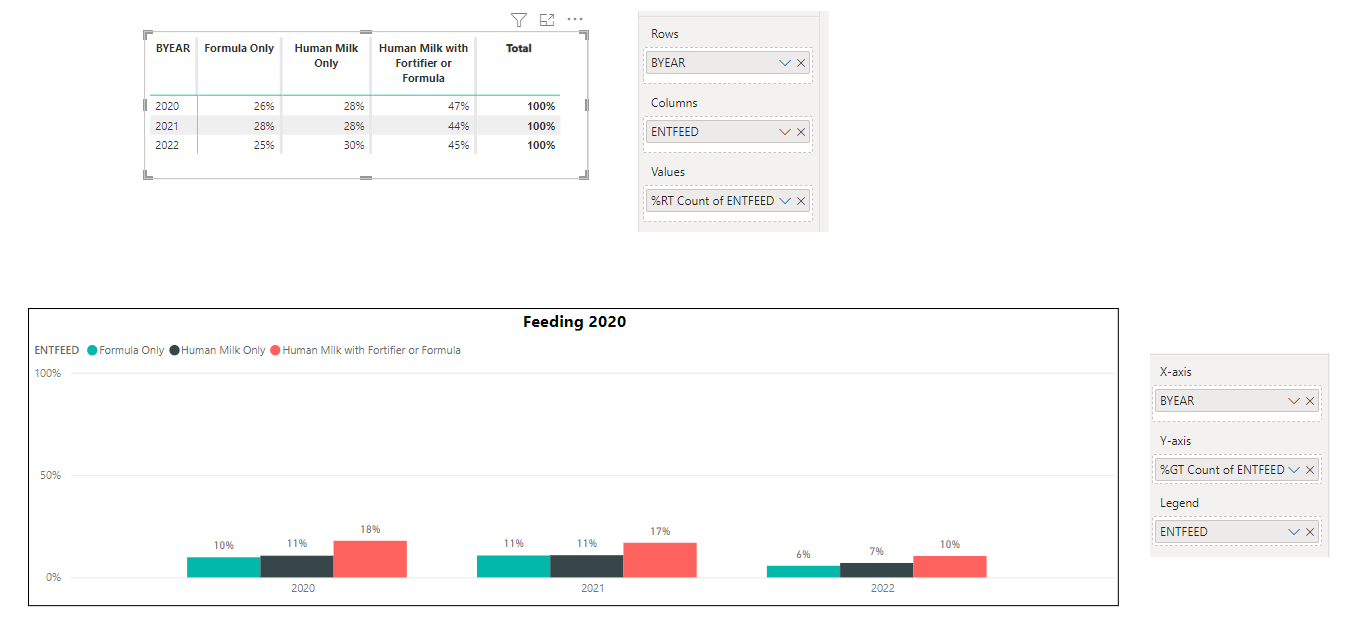Select the teal Formula Only legend marker
The width and height of the screenshot is (1353, 618).
[93, 351]
